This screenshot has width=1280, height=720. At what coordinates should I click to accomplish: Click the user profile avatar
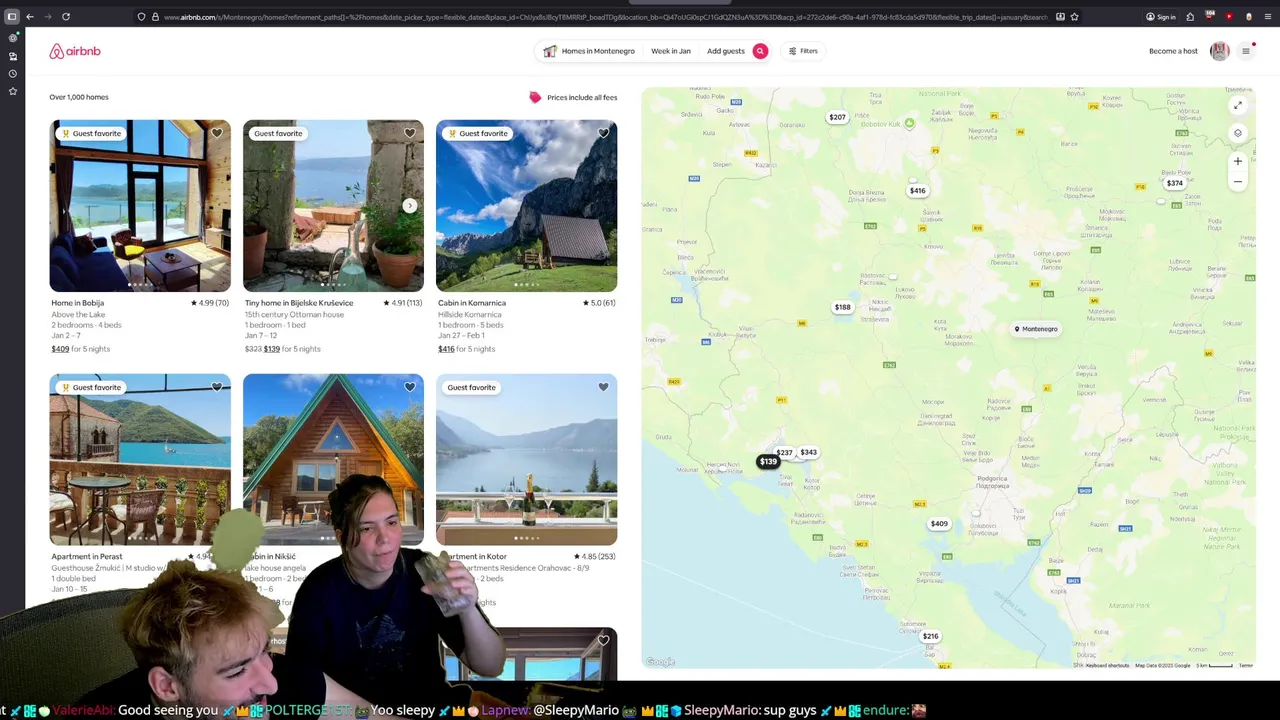click(1219, 51)
